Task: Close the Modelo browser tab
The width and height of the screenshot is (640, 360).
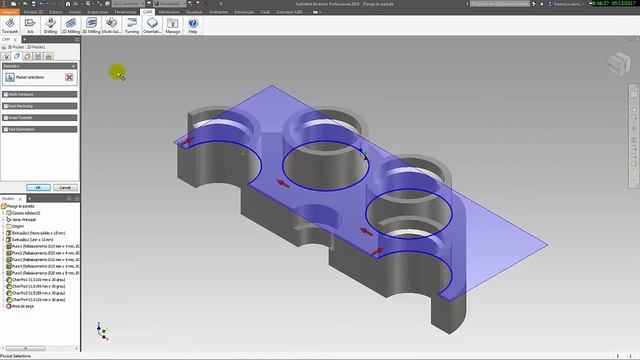Action: pos(20,199)
